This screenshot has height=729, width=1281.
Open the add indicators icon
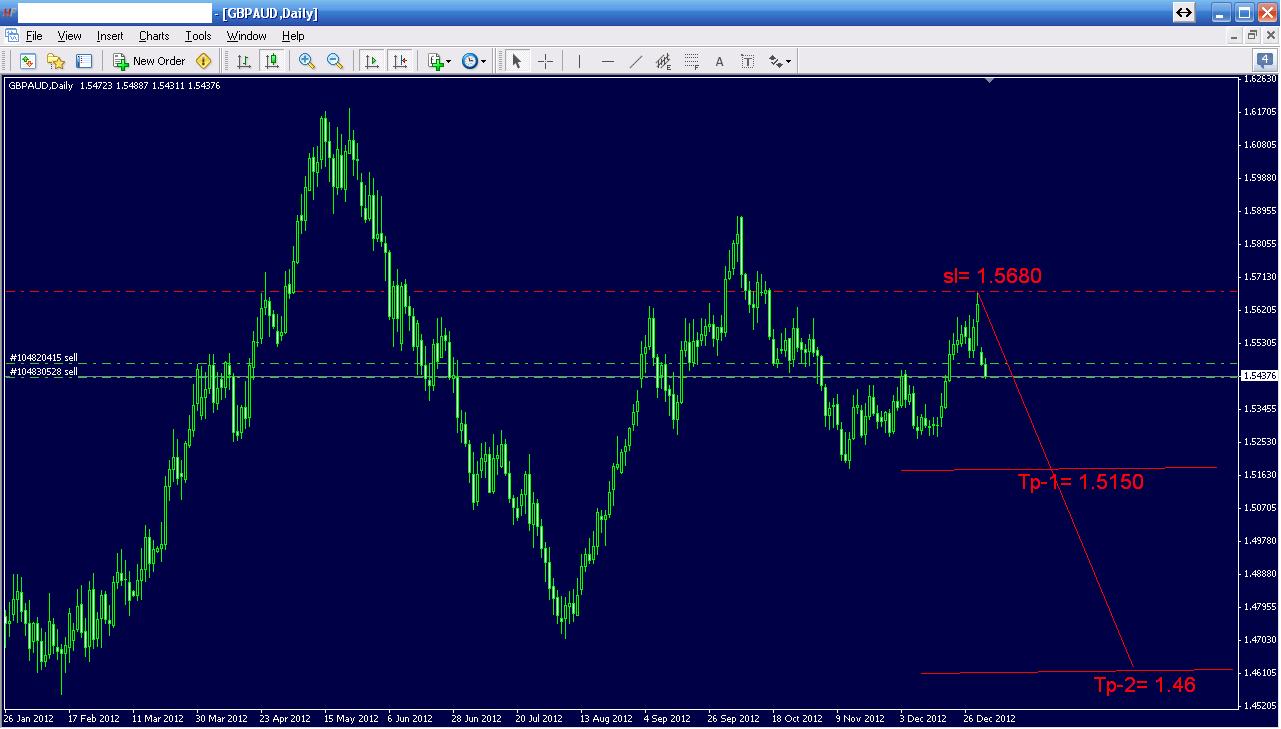[x=435, y=61]
